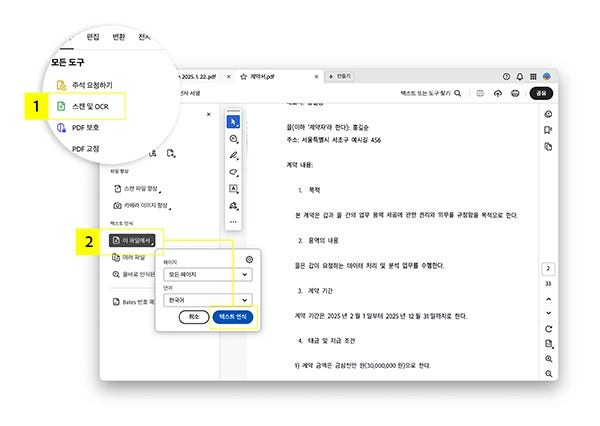This screenshot has height=426, width=600.
Task: Click the 올바로 인식된 텍스트 option
Action: coord(134,274)
